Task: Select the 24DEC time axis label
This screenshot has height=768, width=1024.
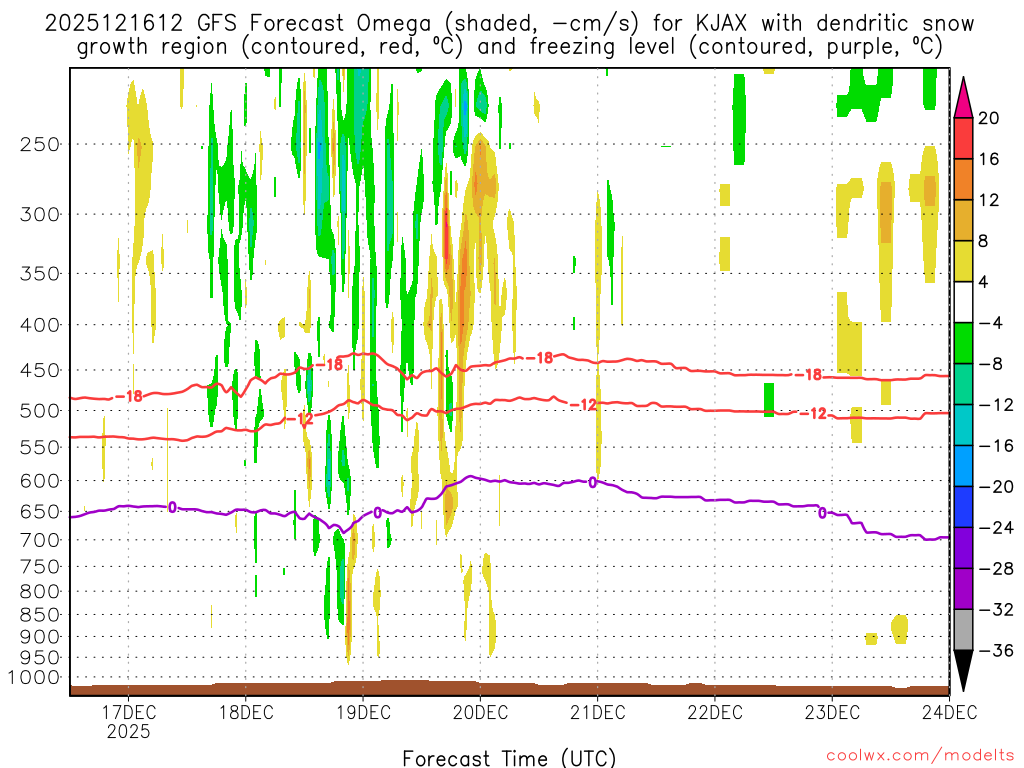Action: [950, 712]
